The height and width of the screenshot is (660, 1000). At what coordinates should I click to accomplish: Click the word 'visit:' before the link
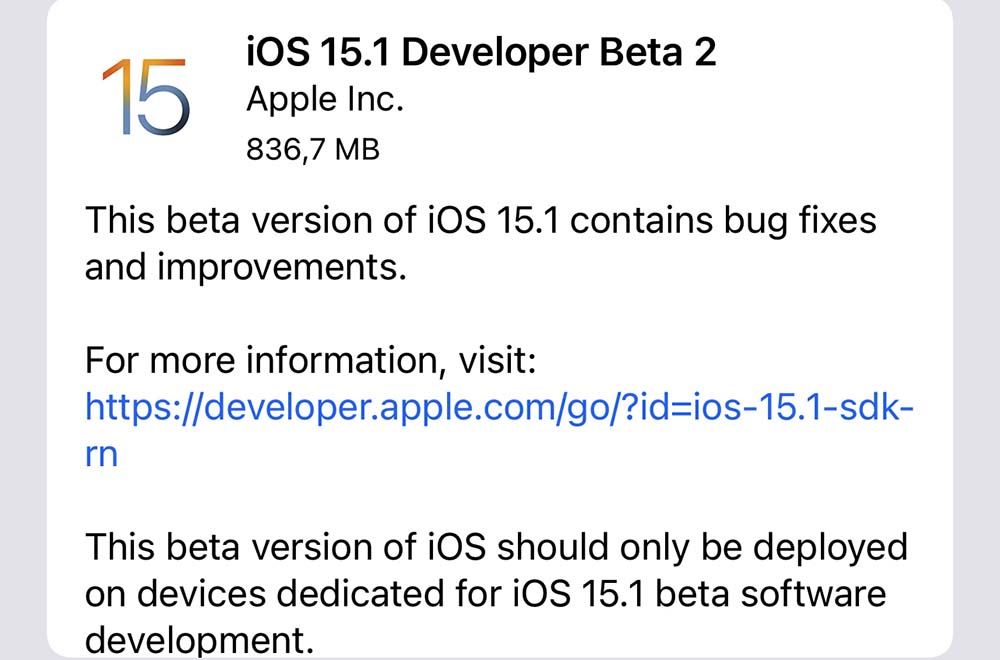[x=497, y=360]
